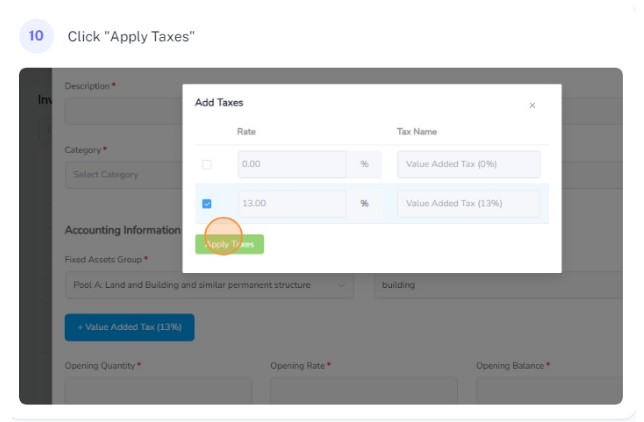Click the + Value Added Tax (13%) button
Screen dimensions: 644x422
(x=129, y=327)
